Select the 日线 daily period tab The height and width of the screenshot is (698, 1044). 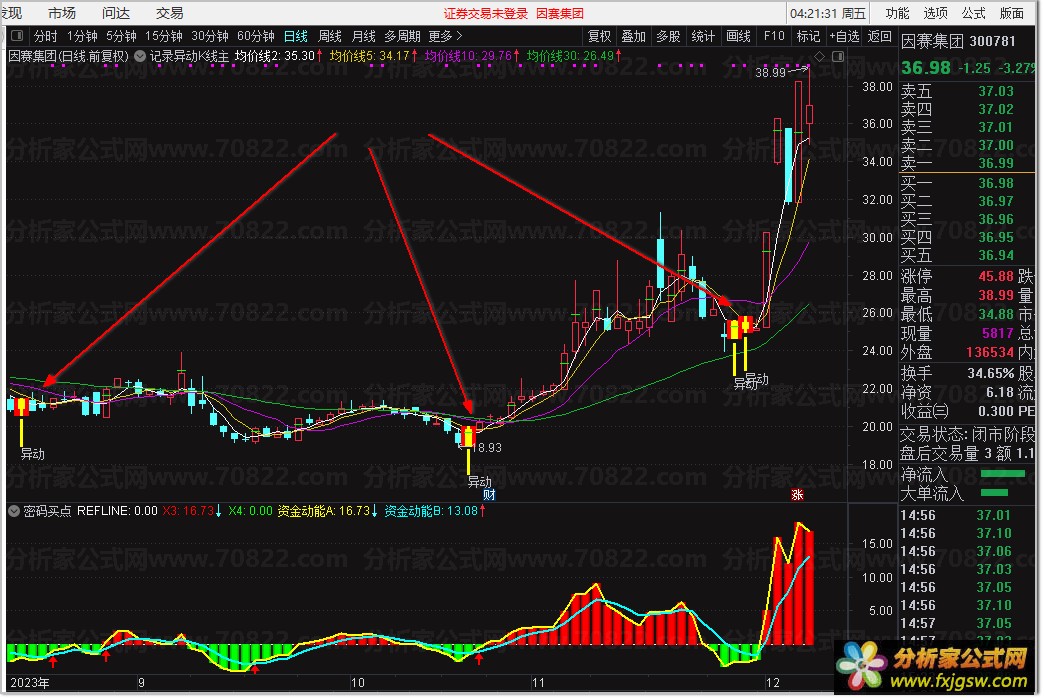coord(296,36)
